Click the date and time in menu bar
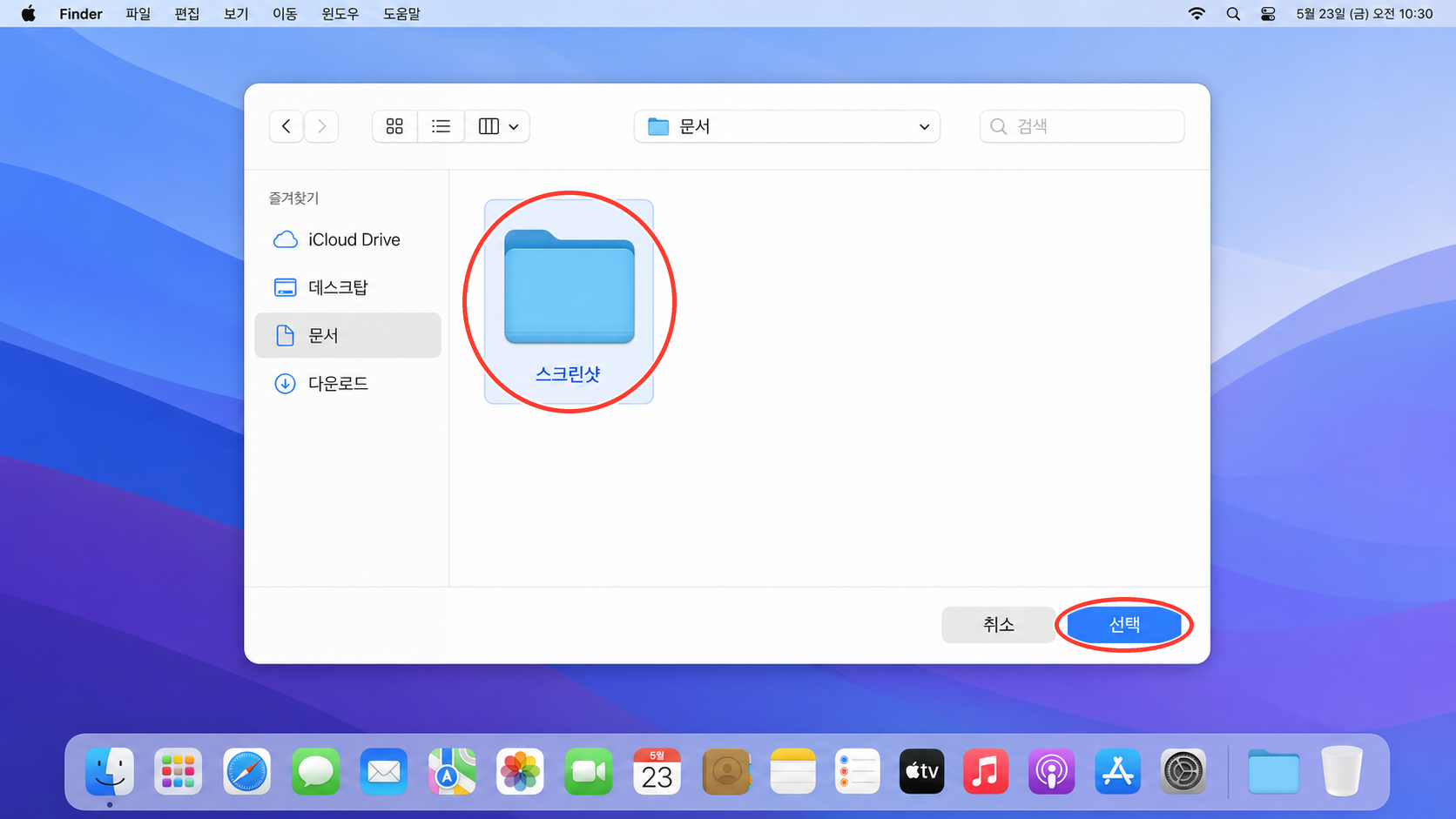Viewport: 1456px width, 819px height. (1365, 14)
